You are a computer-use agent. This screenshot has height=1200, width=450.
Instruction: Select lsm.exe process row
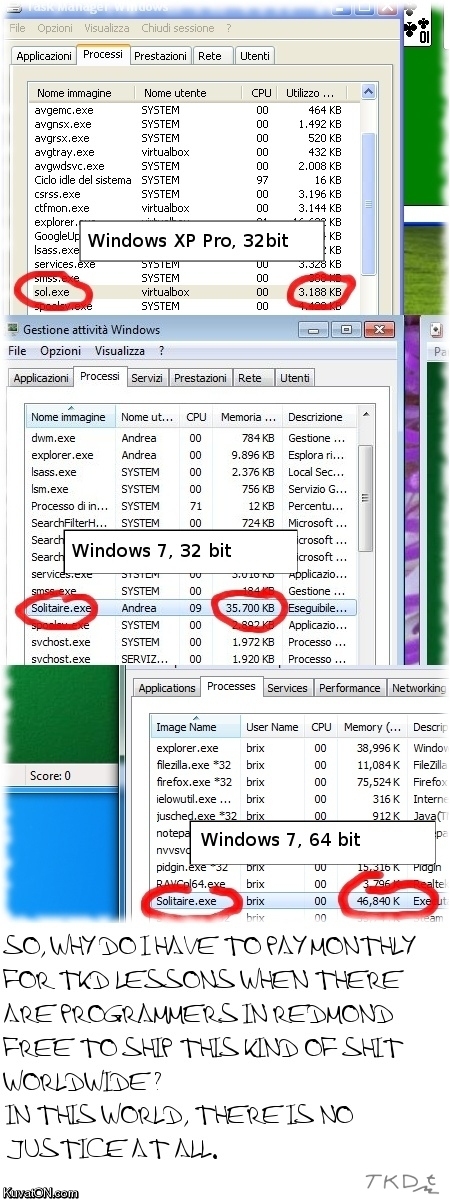[192, 489]
